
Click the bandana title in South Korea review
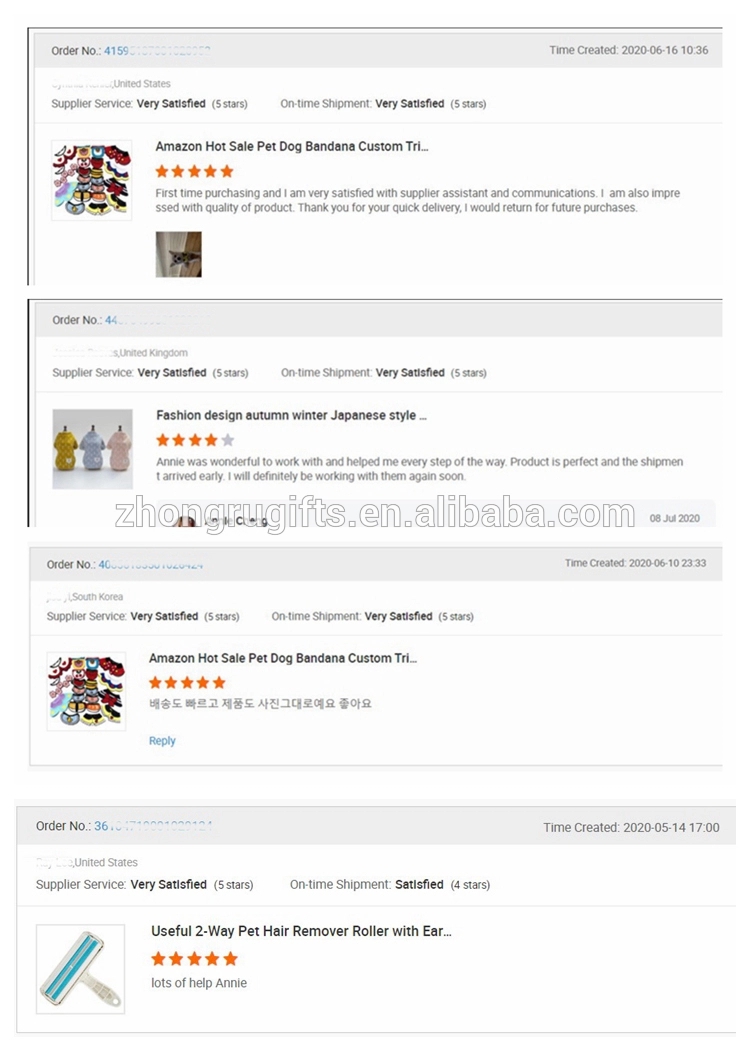282,658
